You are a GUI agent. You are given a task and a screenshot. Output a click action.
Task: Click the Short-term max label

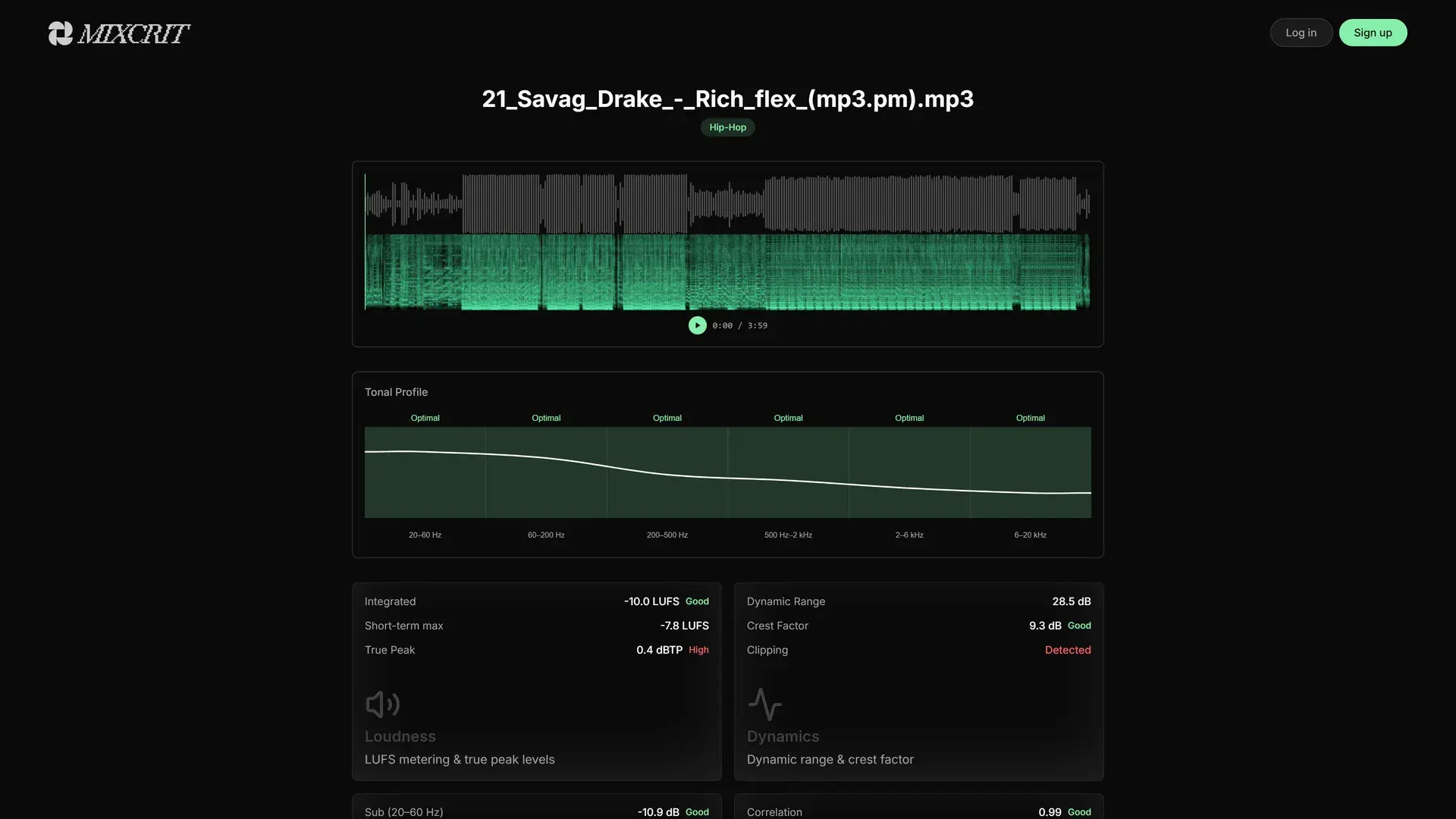click(x=403, y=626)
